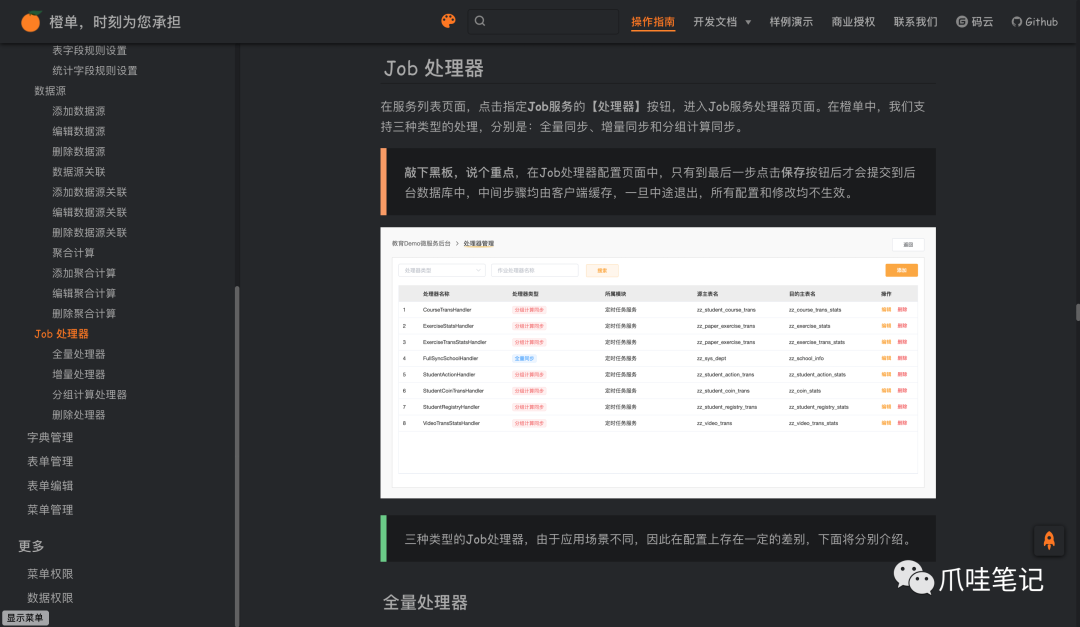This screenshot has height=627, width=1080.
Task: Click the sidebar vertical scrollbar
Action: click(237, 455)
